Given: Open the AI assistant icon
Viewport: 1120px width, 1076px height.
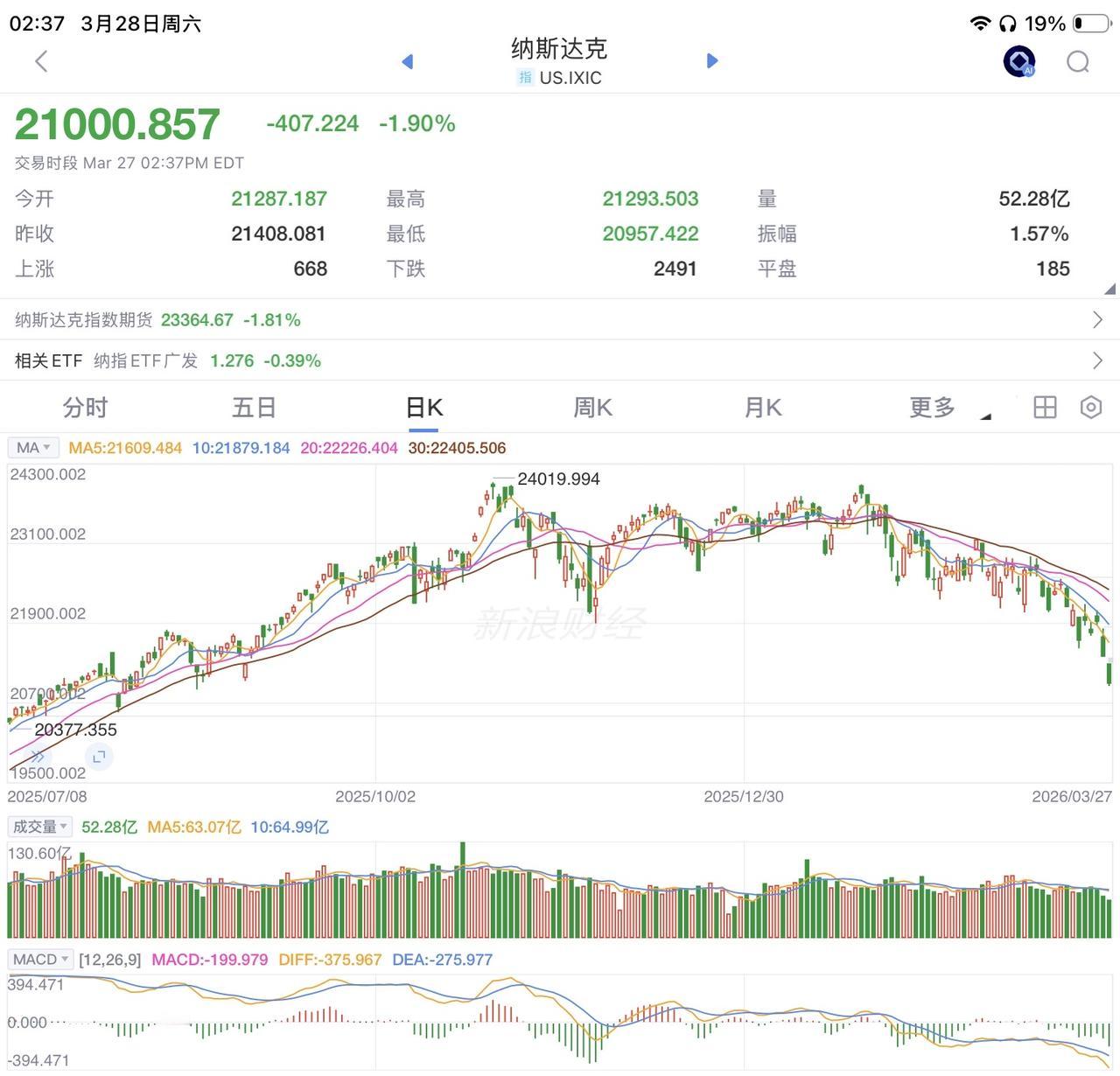Looking at the screenshot, I should click(1018, 61).
